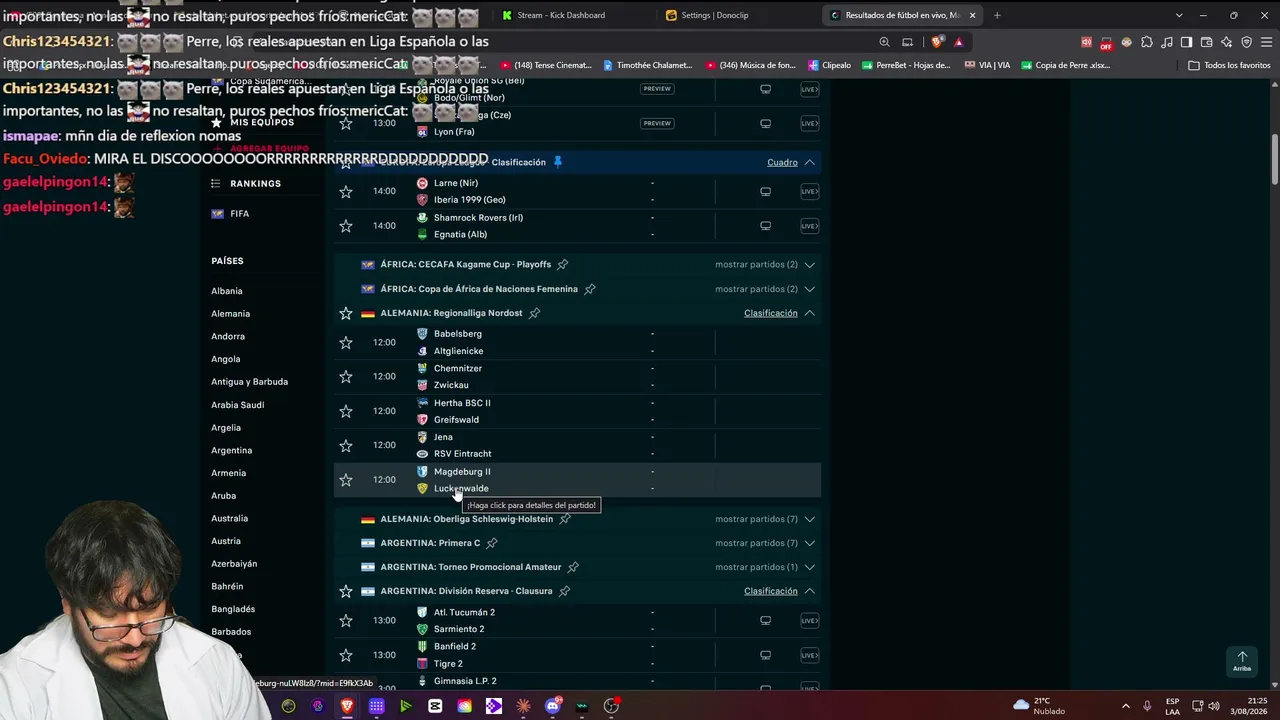Toggle the browser sidebar panel icon
Screen dimensions: 1280x720
click(x=1187, y=42)
